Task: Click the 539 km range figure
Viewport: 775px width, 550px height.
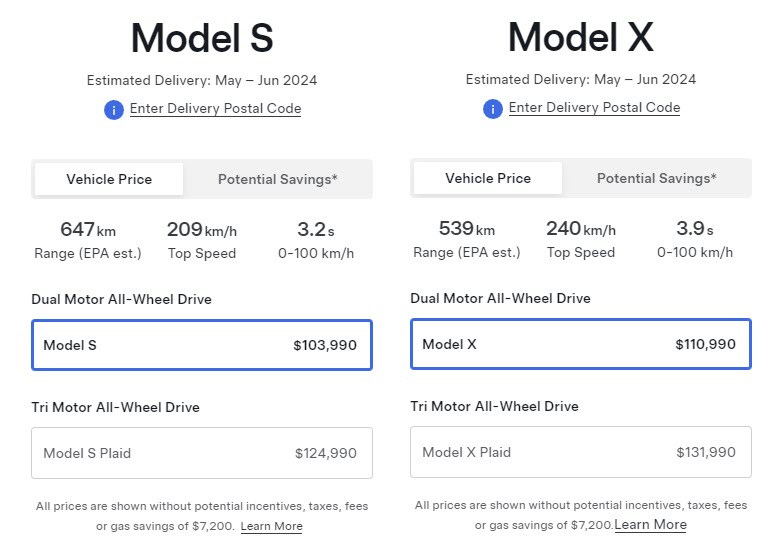Action: [467, 229]
